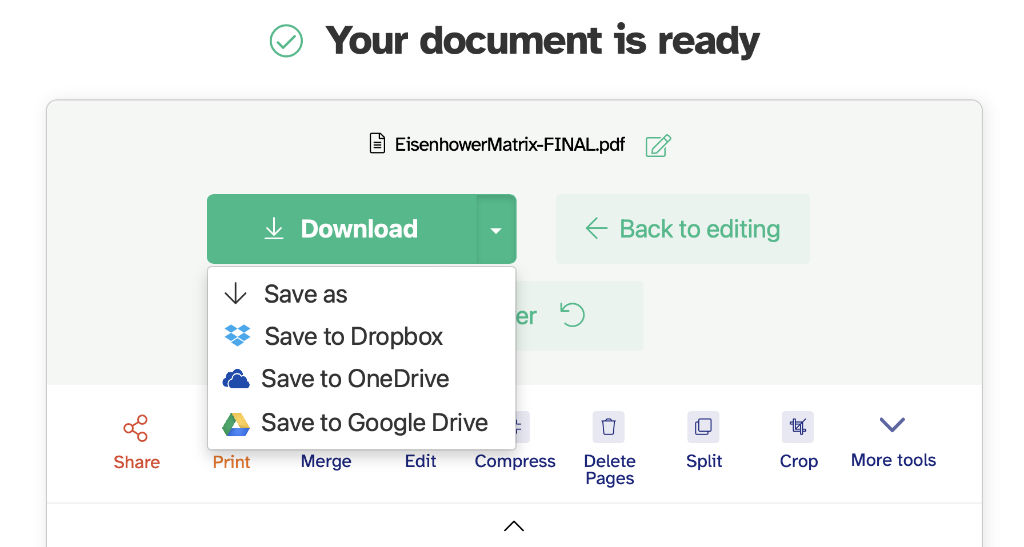The width and height of the screenshot is (1024, 547).
Task: Select the Crop tool icon
Action: [x=798, y=428]
